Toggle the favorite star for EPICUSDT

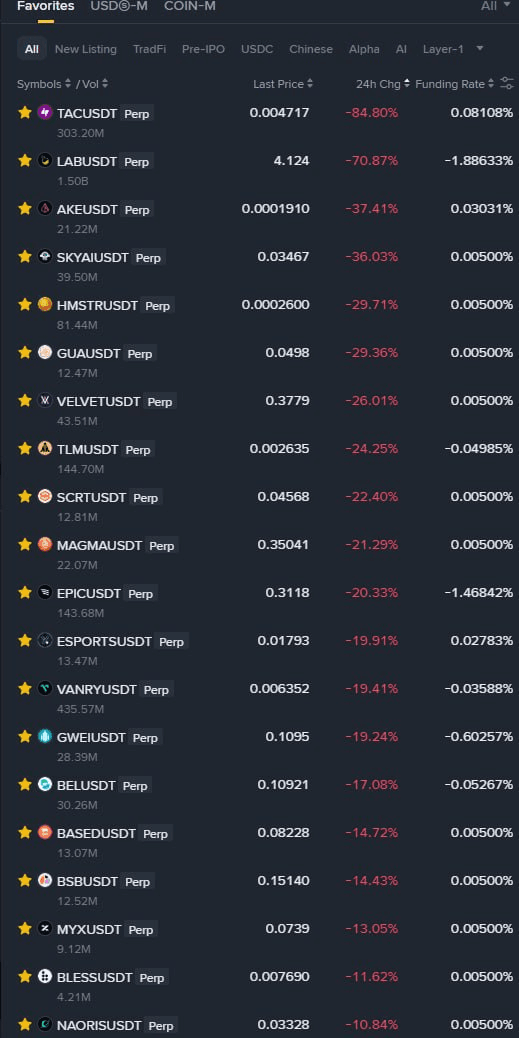(25, 592)
